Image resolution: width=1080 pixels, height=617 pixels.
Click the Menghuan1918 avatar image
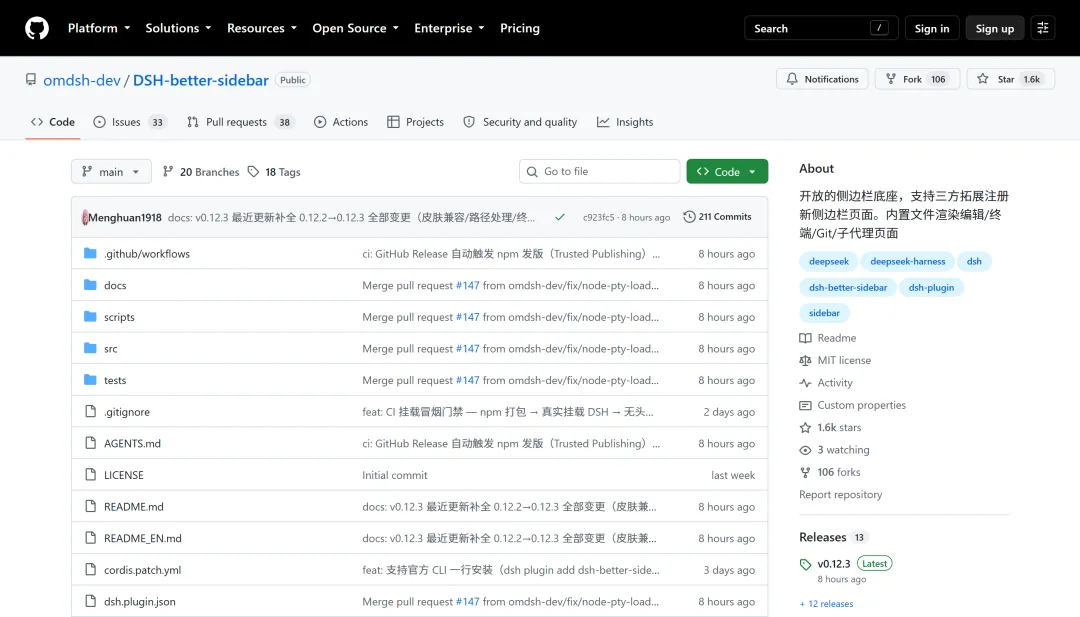click(85, 218)
